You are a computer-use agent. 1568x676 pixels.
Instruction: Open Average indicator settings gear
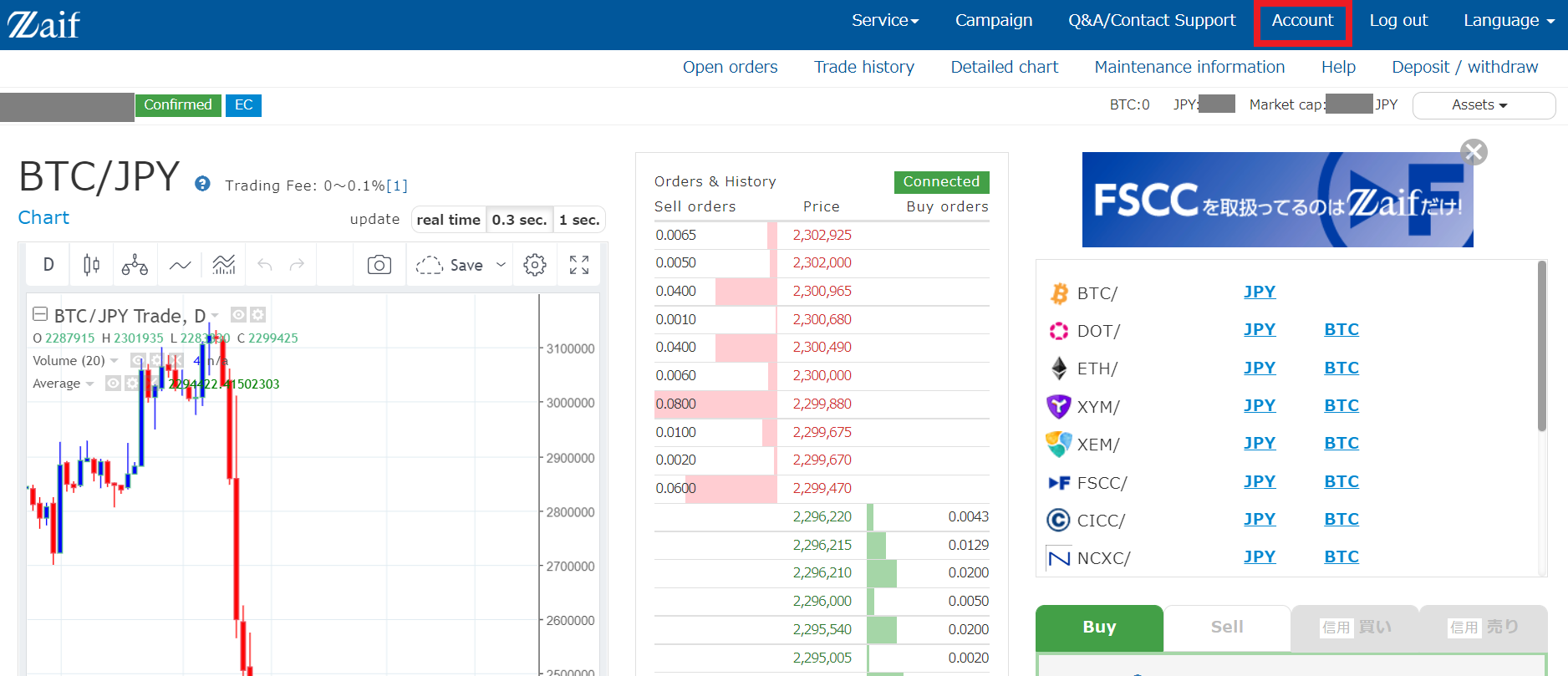(x=131, y=383)
